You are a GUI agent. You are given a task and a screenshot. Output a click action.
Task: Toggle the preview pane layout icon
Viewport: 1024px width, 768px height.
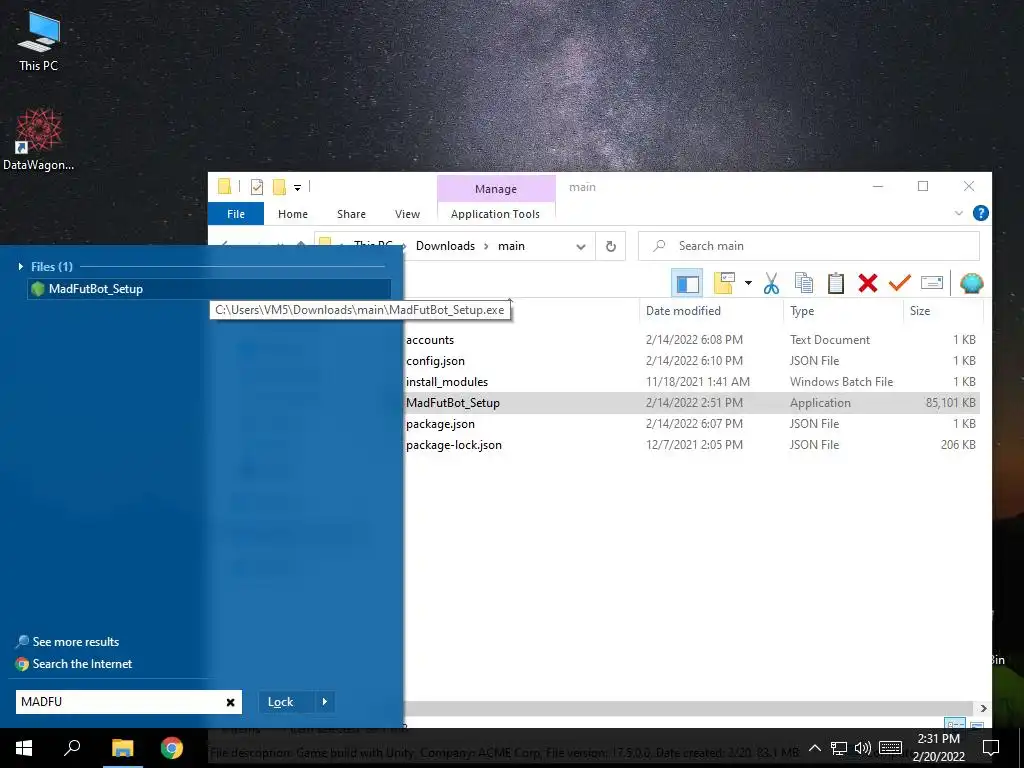(x=687, y=283)
